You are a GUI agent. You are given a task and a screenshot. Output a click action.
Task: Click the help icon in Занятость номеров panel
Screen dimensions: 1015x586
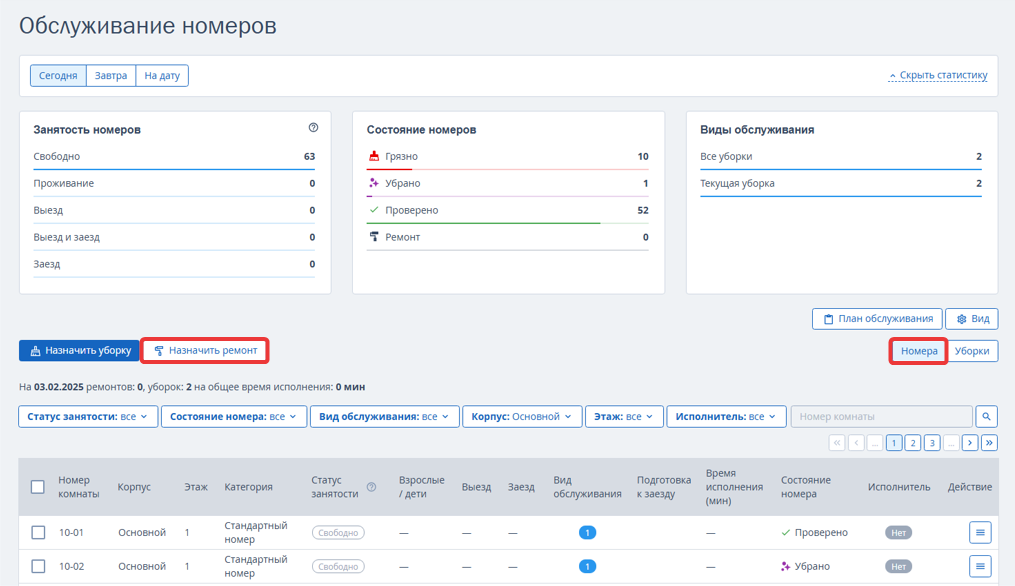313,128
